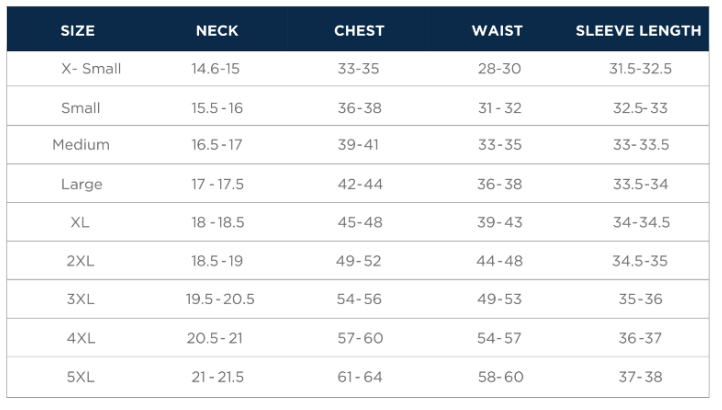Viewport: 722px width, 410px height.
Task: Click the Medium size row label
Action: [80, 145]
